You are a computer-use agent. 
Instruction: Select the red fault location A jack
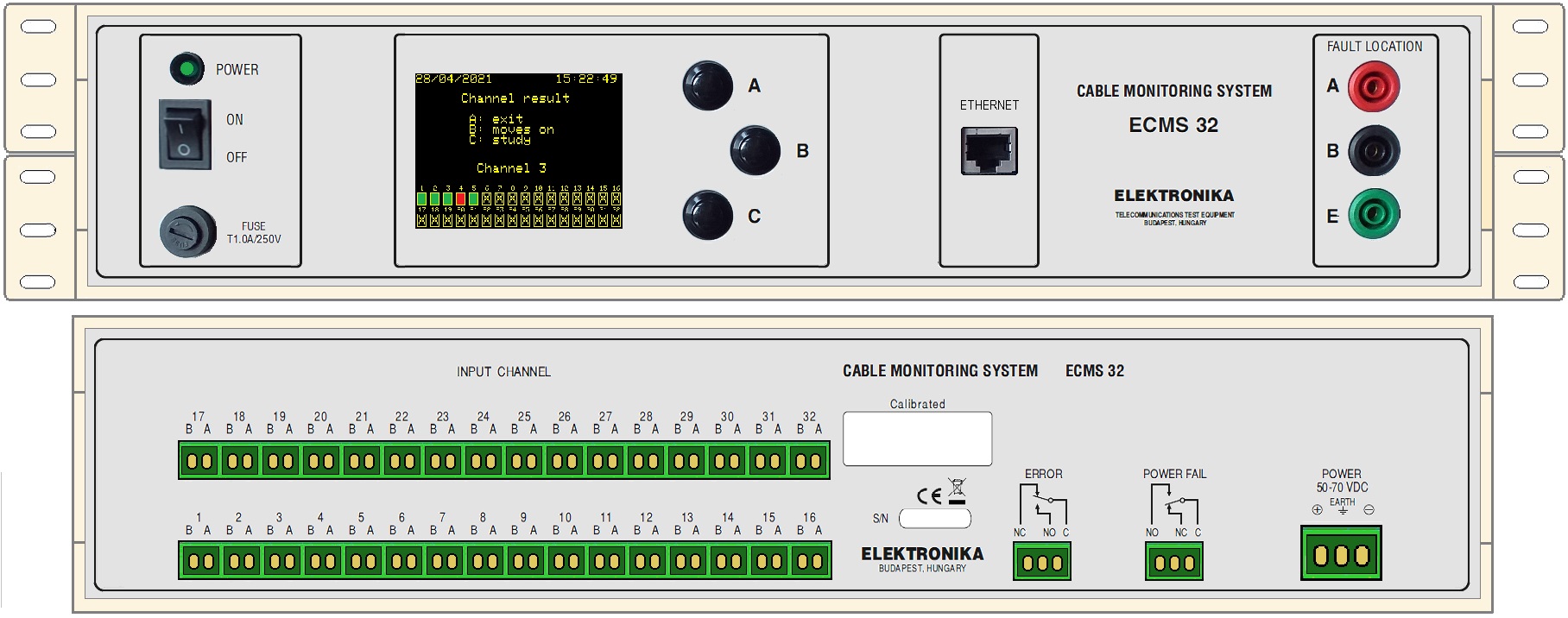(x=1374, y=86)
